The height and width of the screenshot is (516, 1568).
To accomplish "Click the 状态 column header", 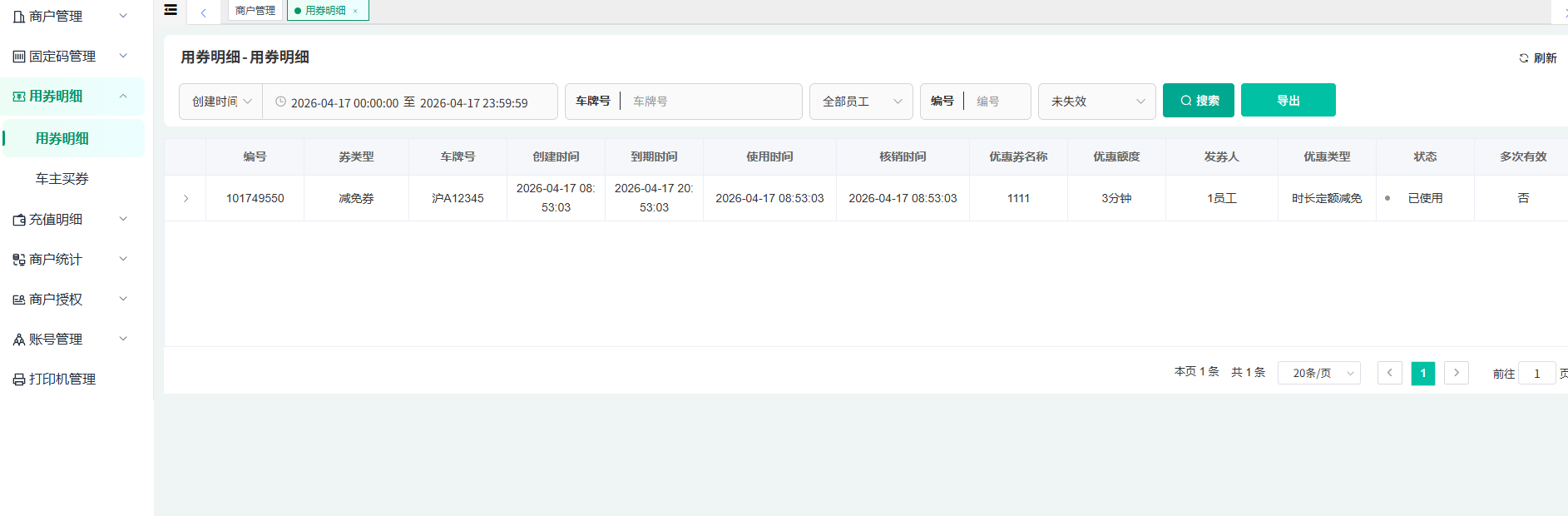I will coord(1425,156).
